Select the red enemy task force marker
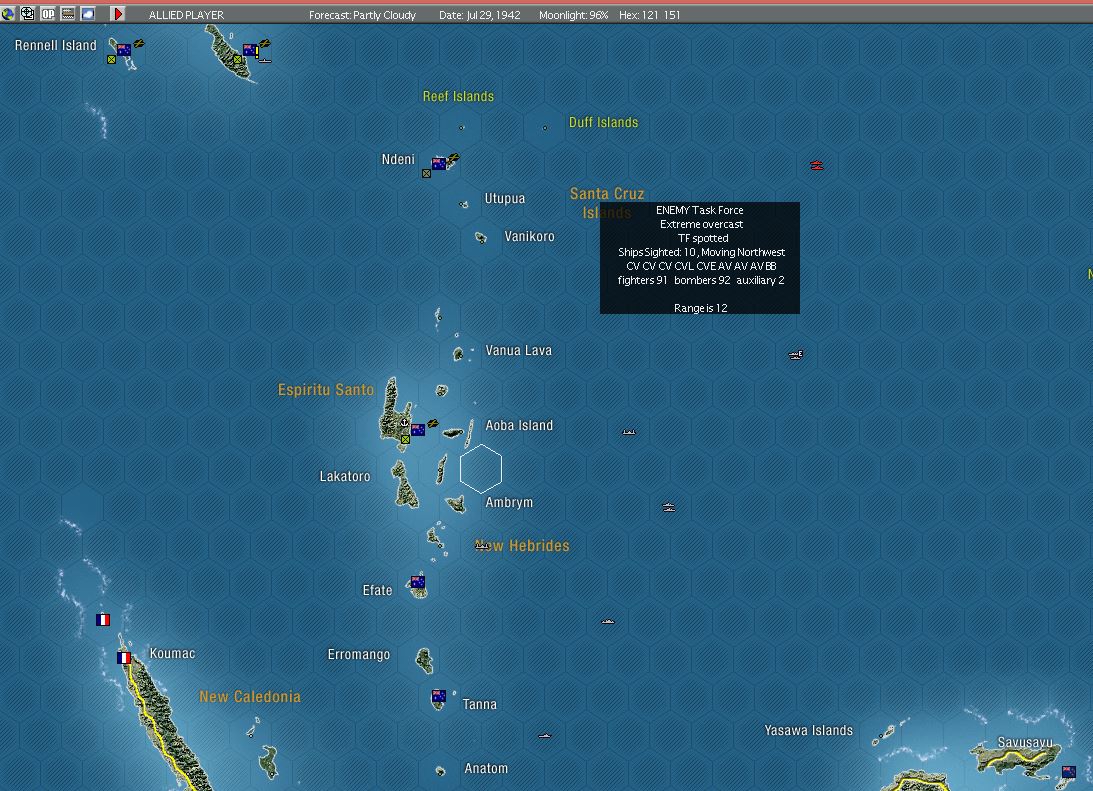Screen dimensions: 1093x791 [817, 165]
